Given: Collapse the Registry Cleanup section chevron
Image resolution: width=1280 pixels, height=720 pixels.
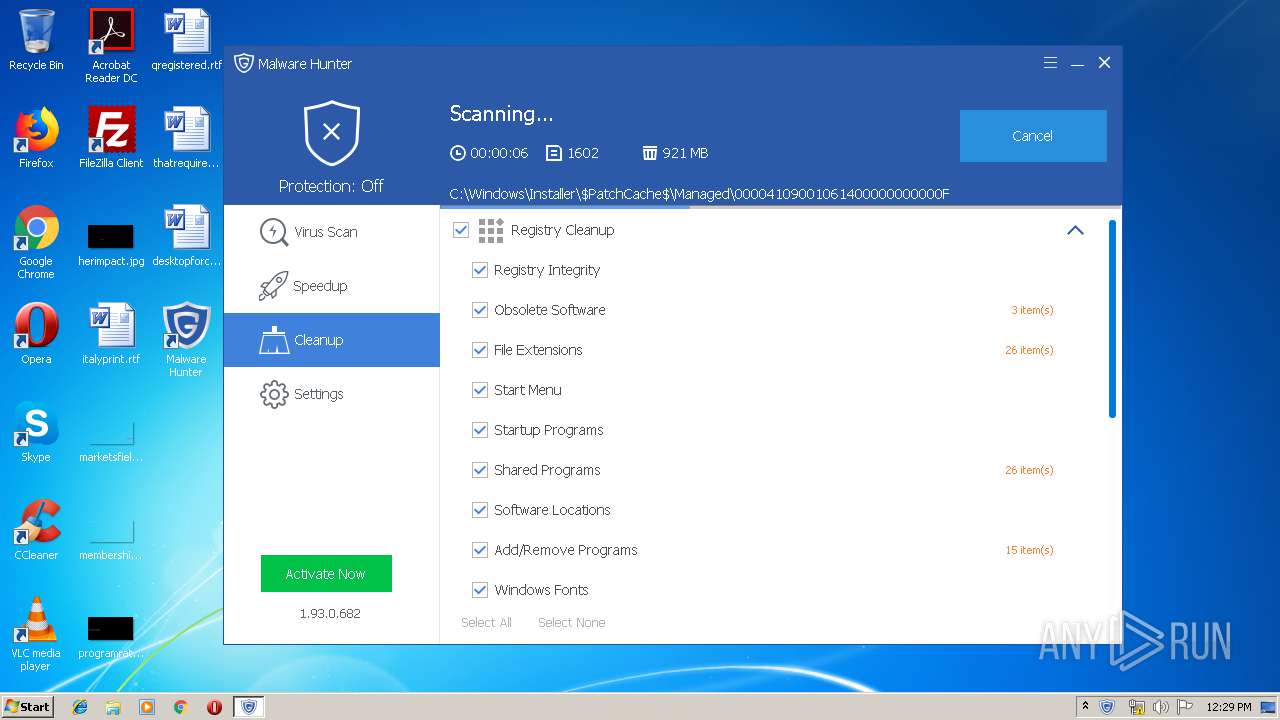Looking at the screenshot, I should 1075,230.
